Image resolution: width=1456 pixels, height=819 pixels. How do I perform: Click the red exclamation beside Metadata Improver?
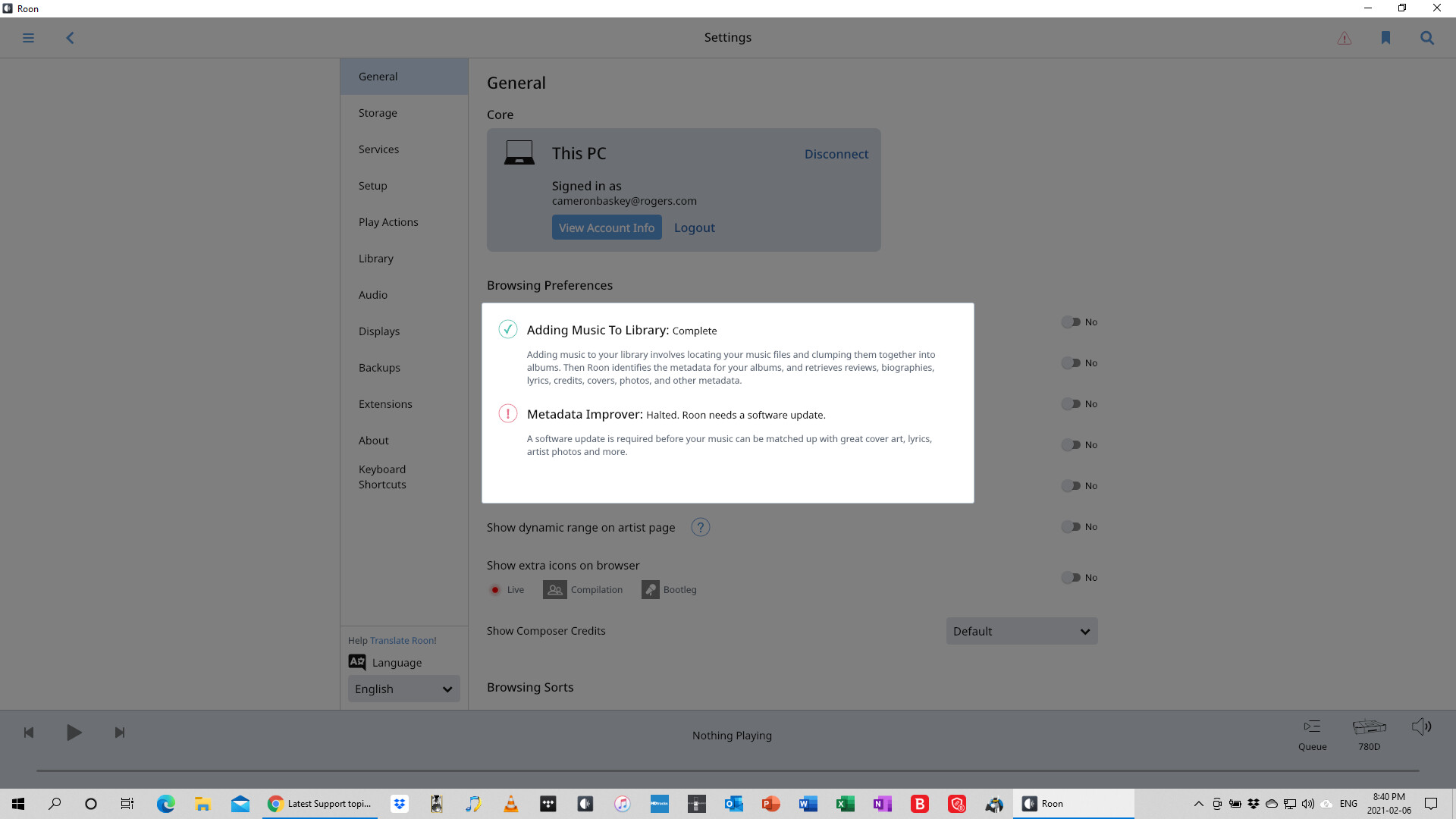[x=508, y=413]
